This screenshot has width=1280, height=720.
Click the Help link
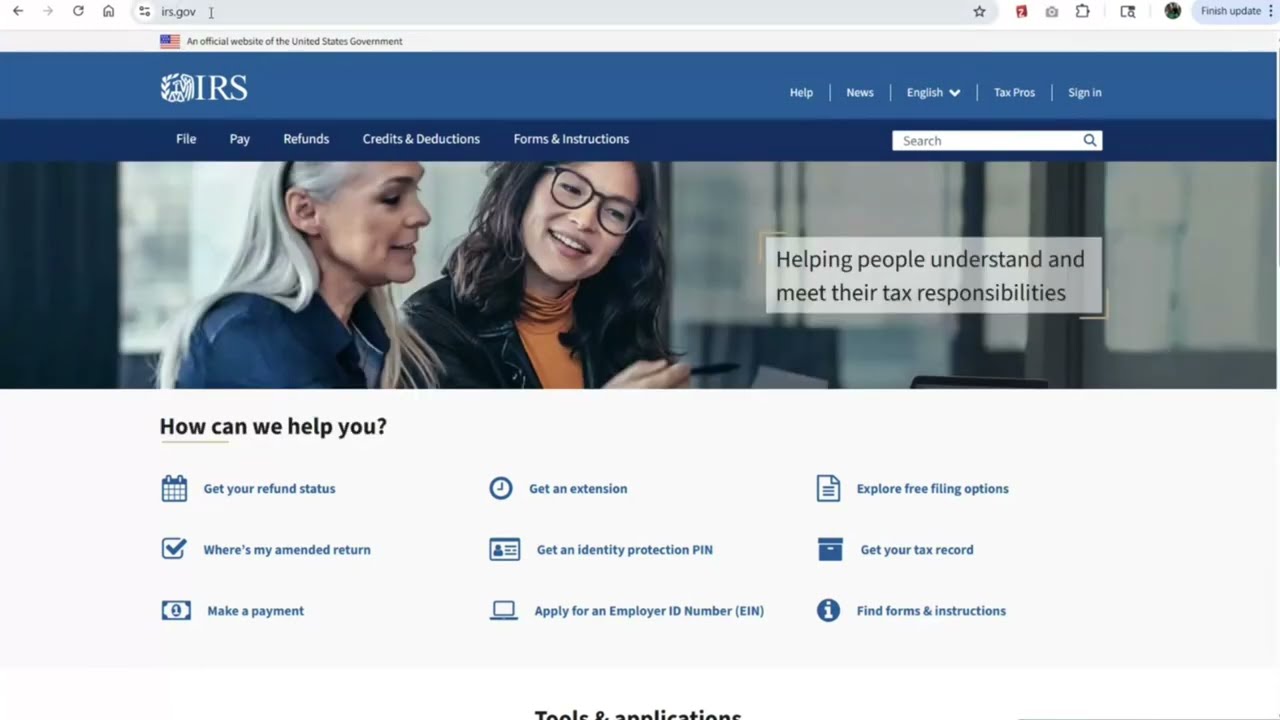click(x=801, y=92)
